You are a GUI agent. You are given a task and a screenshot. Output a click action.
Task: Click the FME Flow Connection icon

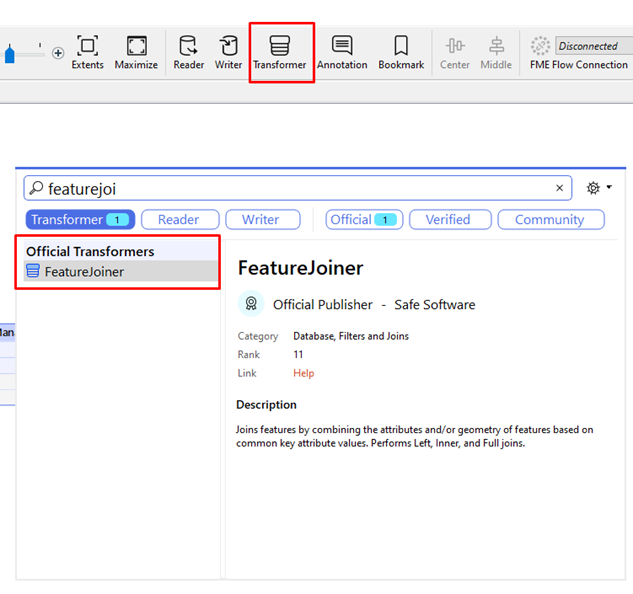(540, 46)
